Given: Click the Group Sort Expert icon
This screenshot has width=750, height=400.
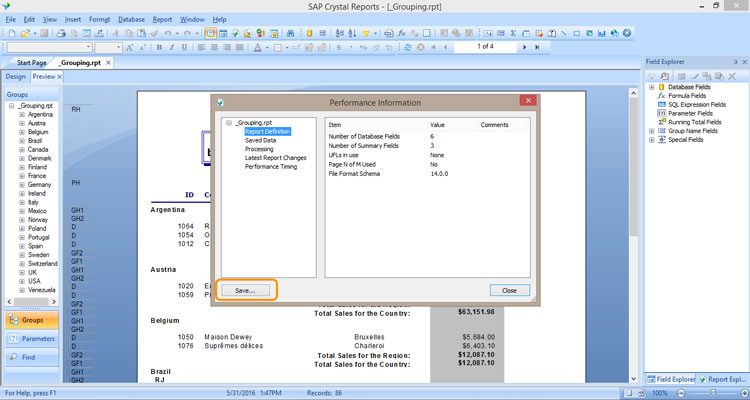Looking at the screenshot, I should 340,33.
